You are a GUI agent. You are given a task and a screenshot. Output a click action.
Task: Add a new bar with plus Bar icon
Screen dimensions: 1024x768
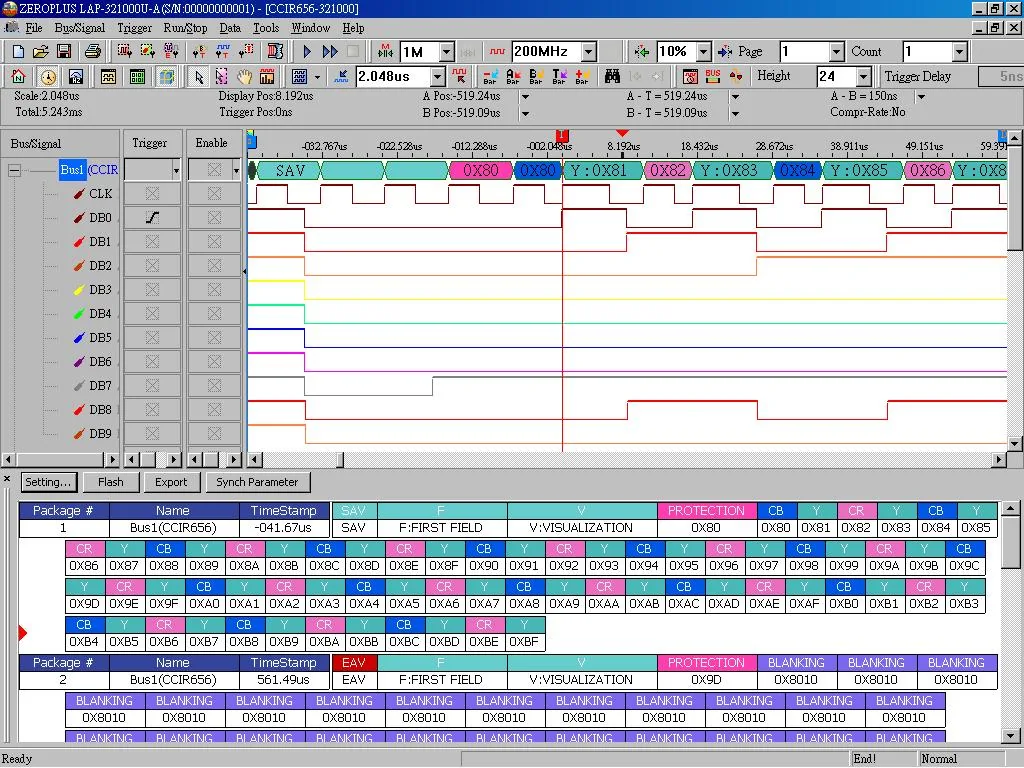pos(582,76)
